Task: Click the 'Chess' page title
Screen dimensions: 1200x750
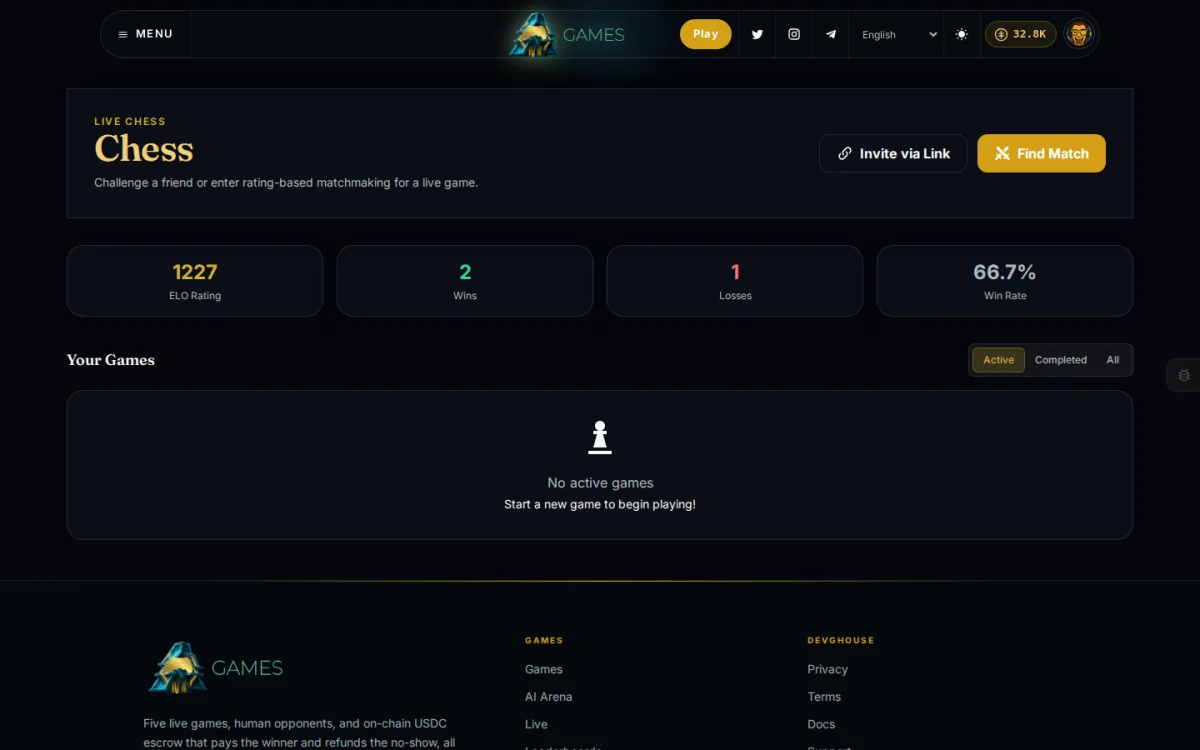Action: (x=144, y=149)
